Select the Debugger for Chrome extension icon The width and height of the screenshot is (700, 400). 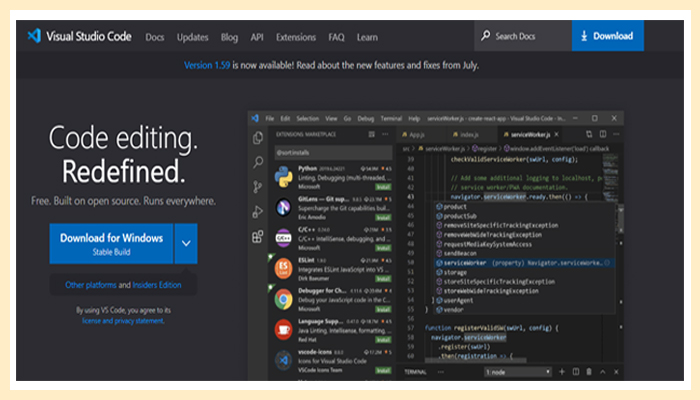[283, 299]
